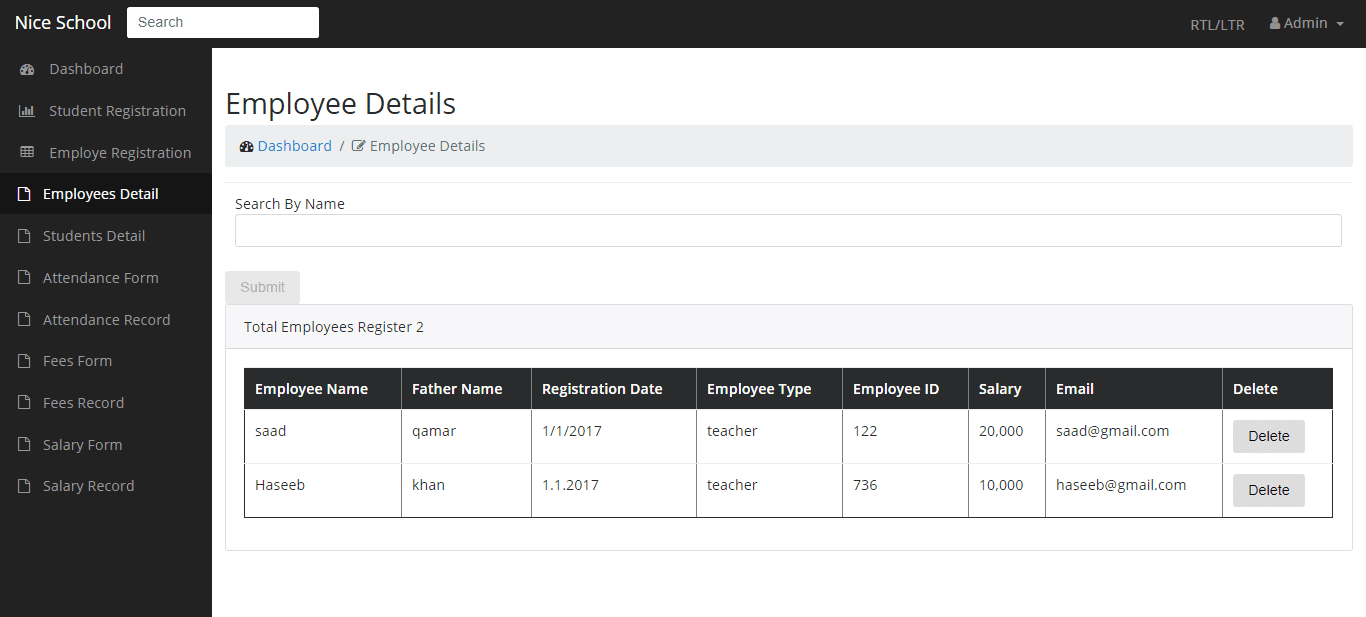This screenshot has width=1366, height=617.
Task: Click the file icon beside Attendance Form
Action: pyautogui.click(x=24, y=278)
